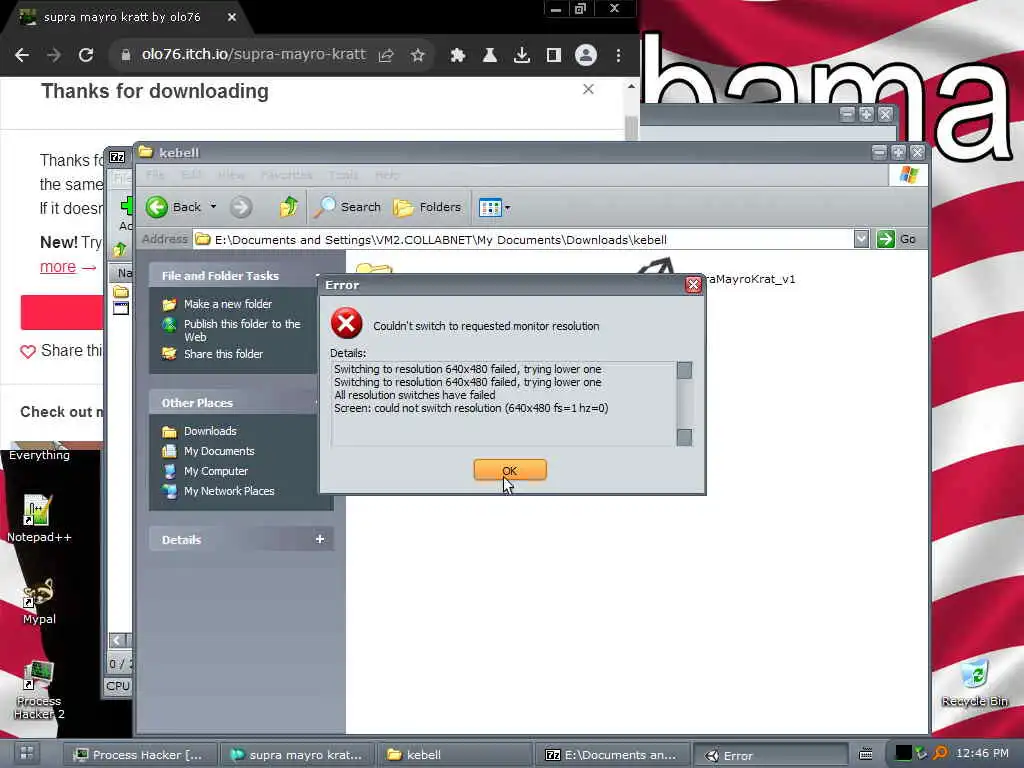The height and width of the screenshot is (768, 1024).
Task: Dismiss Thanks for downloading panel
Action: coord(588,89)
